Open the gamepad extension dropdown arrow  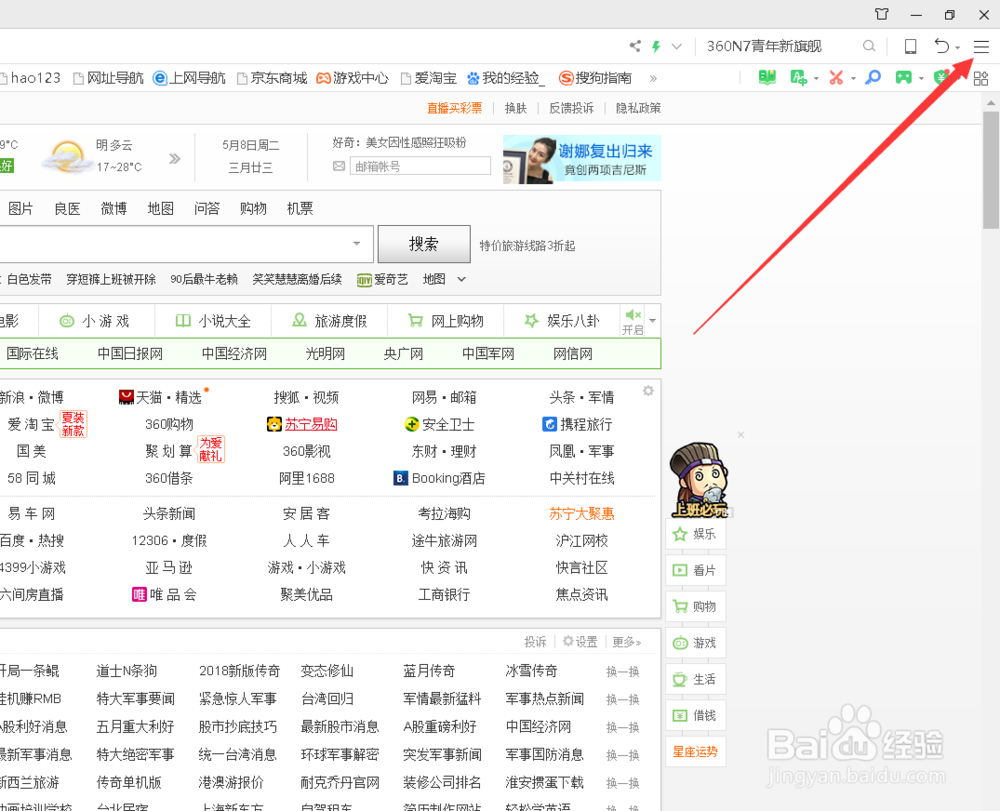[921, 79]
